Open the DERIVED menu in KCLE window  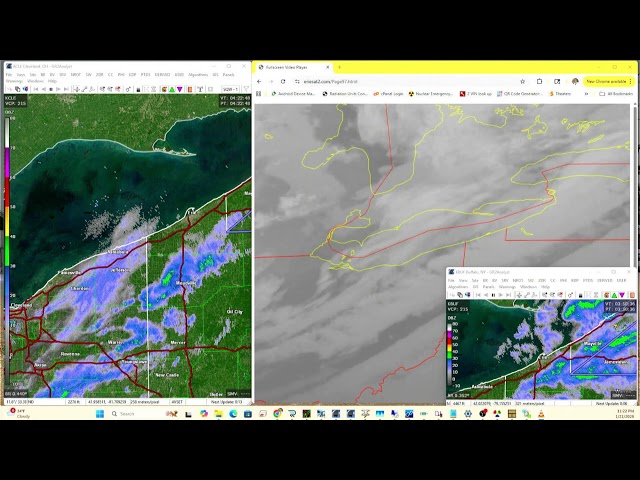point(162,75)
